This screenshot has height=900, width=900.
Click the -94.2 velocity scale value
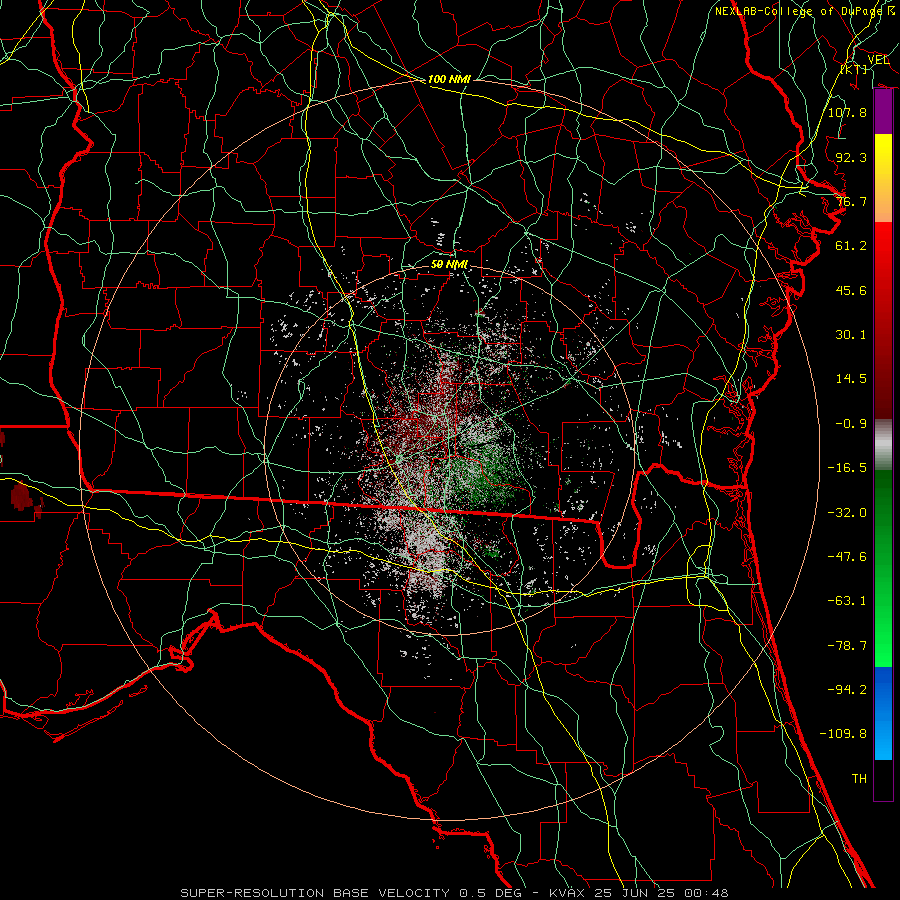847,690
